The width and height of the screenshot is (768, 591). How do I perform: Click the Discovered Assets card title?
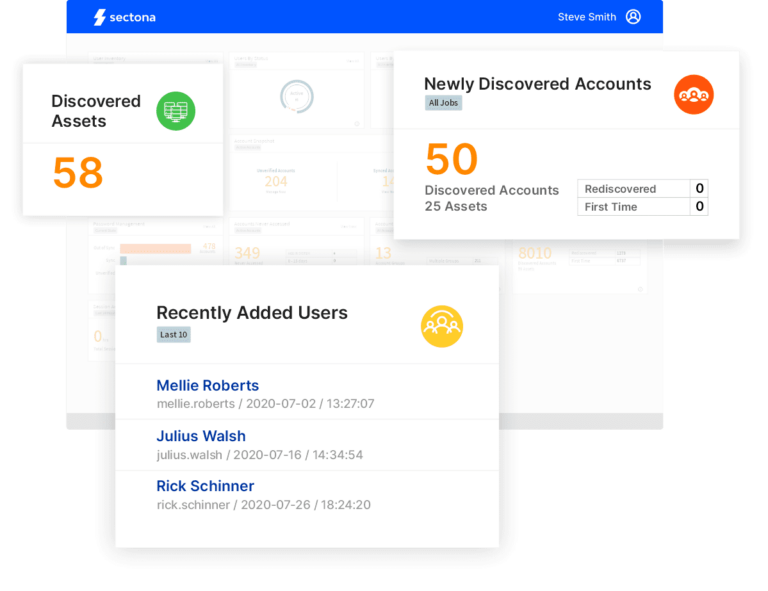[x=96, y=111]
